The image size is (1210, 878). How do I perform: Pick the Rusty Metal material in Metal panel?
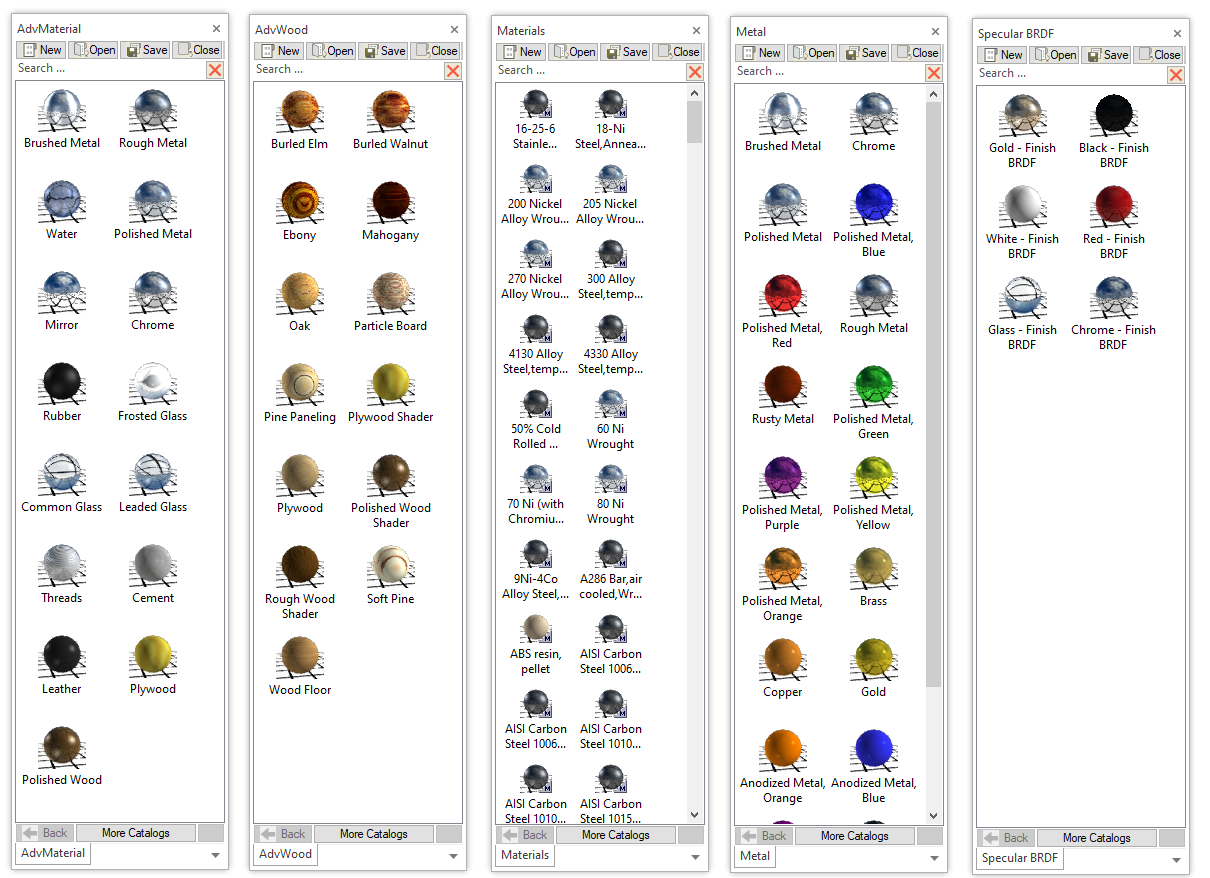tap(783, 395)
